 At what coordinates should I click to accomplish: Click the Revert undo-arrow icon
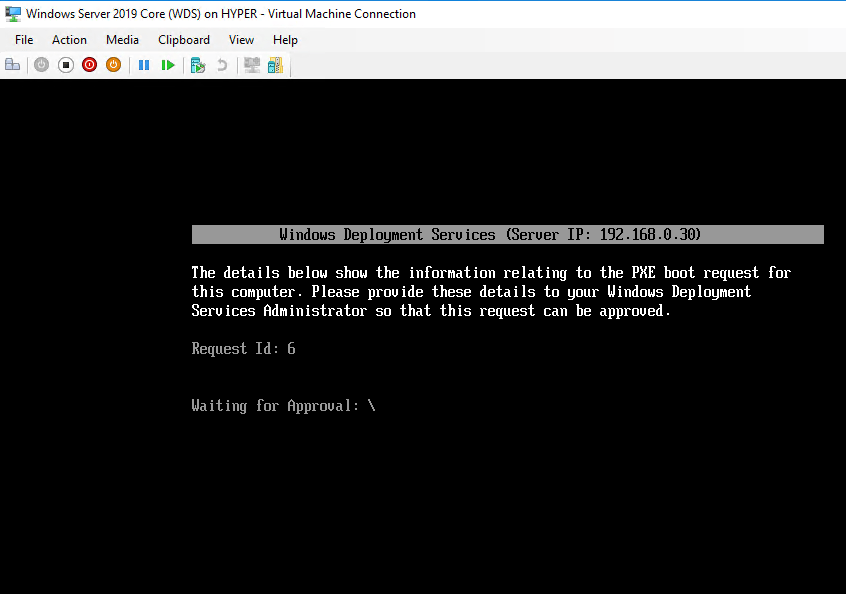click(222, 65)
